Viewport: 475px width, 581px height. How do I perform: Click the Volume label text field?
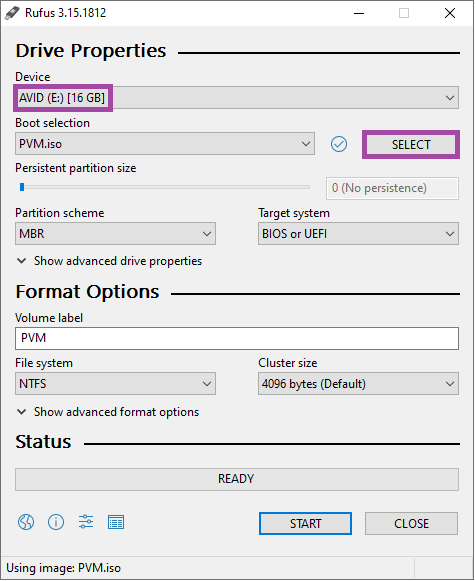(237, 338)
